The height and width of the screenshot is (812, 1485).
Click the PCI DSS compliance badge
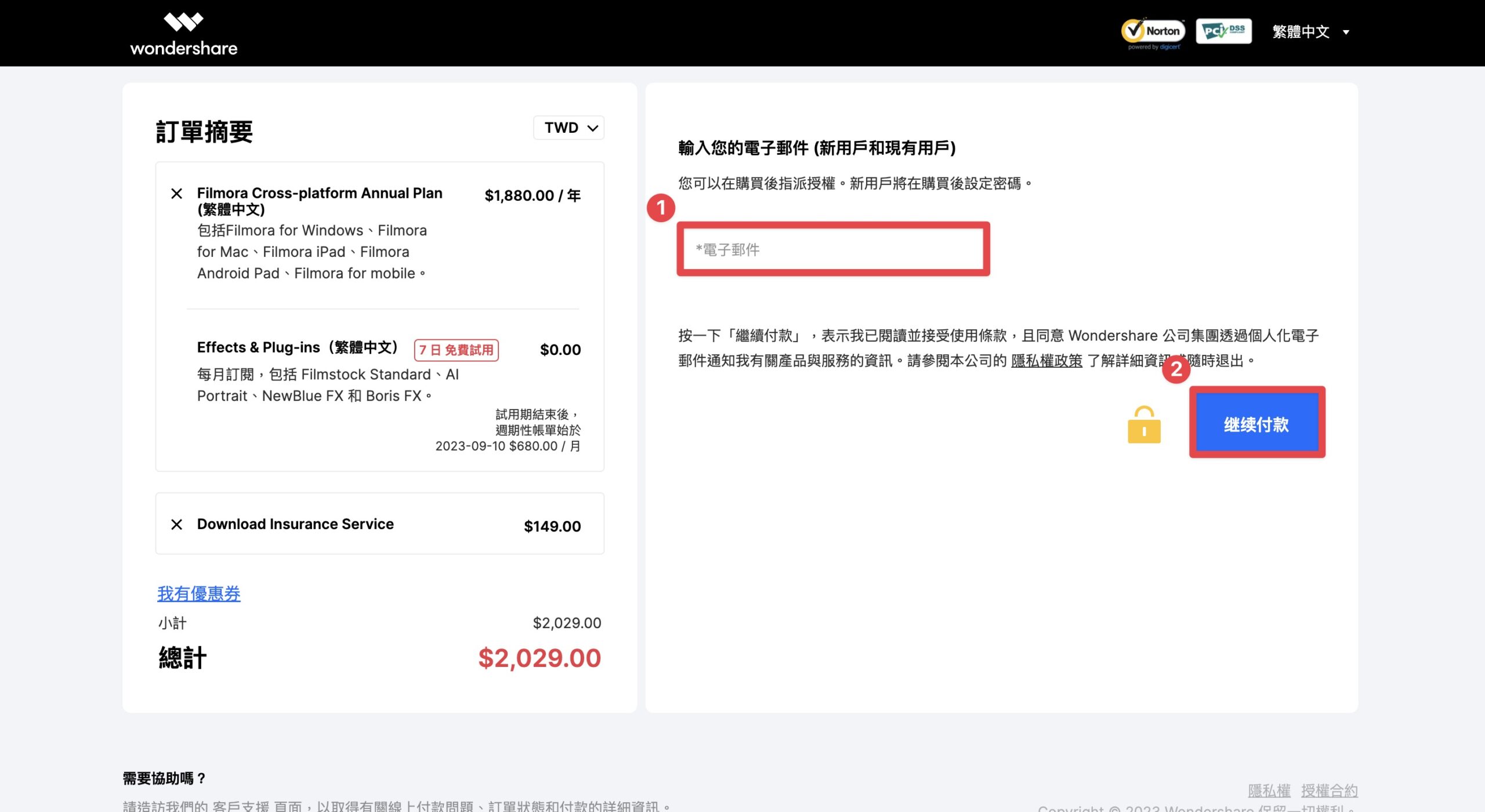[x=1223, y=31]
